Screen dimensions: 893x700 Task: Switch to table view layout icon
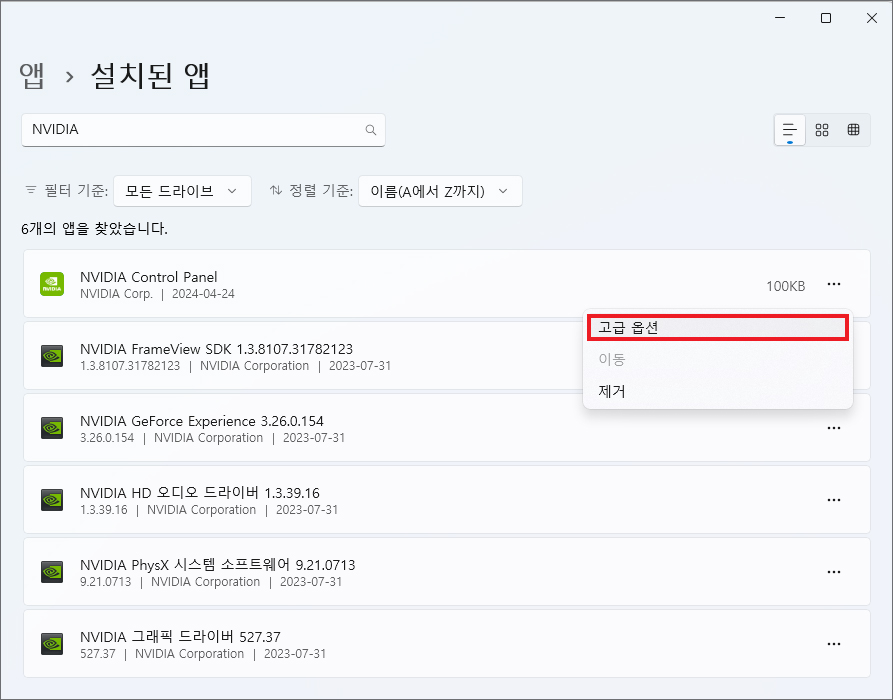click(x=853, y=130)
